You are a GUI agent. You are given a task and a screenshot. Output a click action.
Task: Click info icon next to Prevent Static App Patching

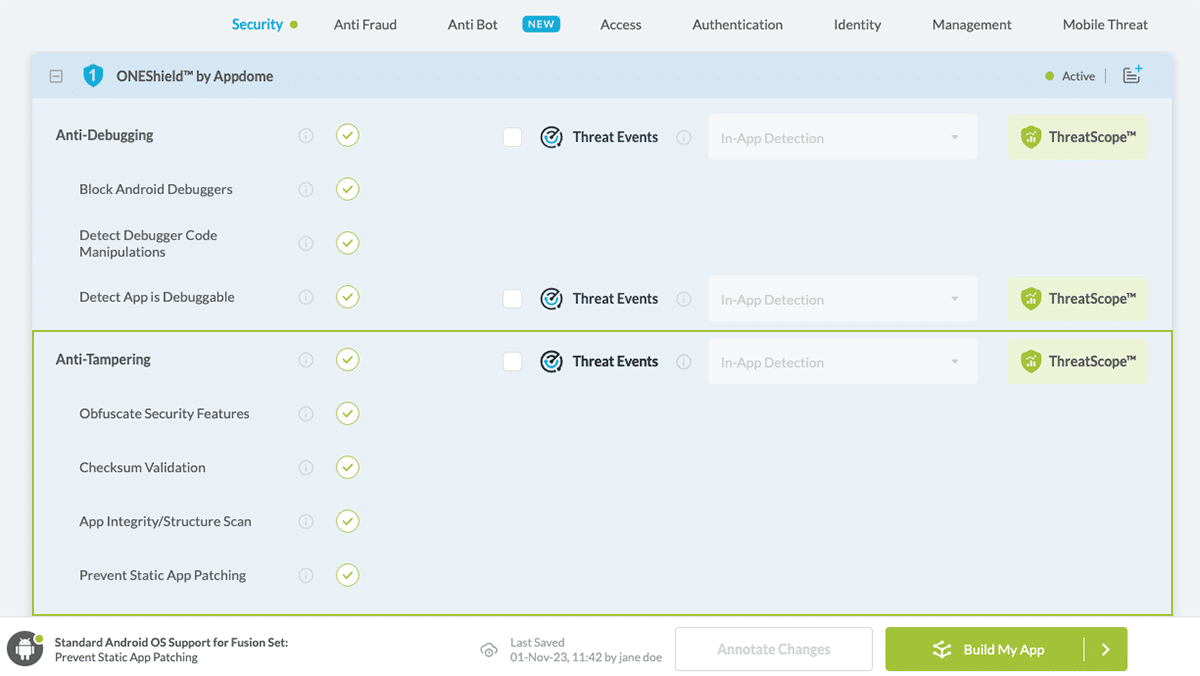[306, 576]
